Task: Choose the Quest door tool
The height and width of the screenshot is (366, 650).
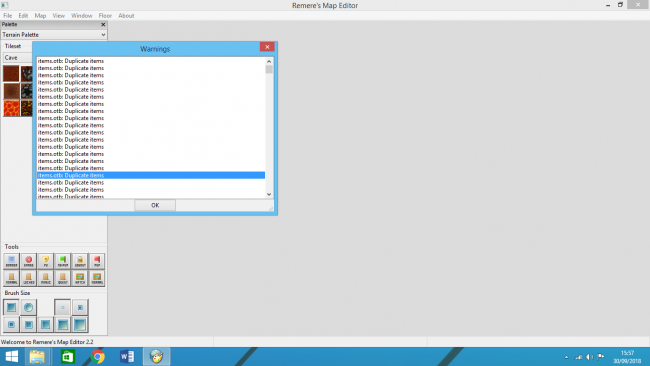Action: click(63, 278)
